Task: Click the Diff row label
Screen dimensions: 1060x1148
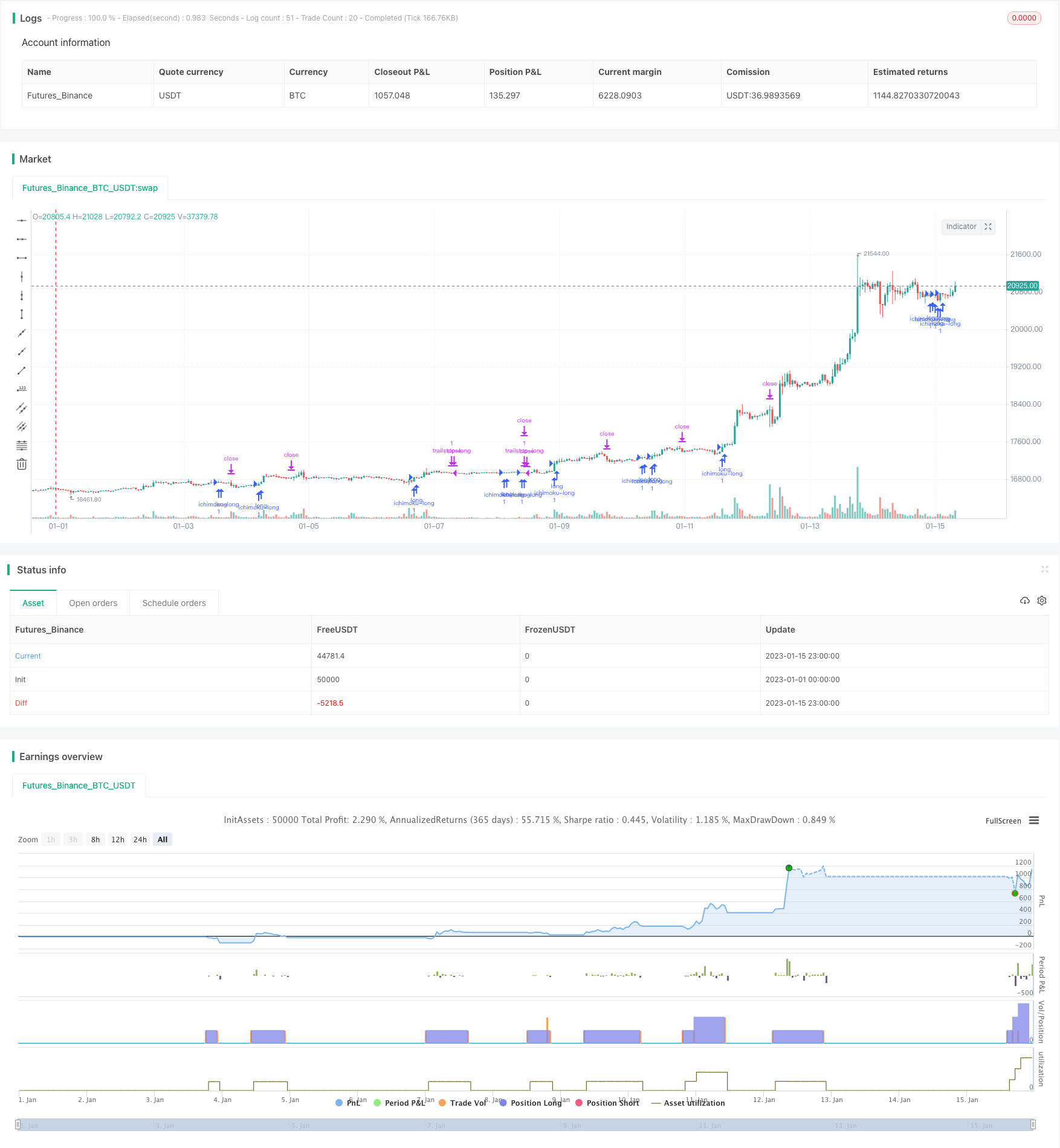Action: [21, 703]
